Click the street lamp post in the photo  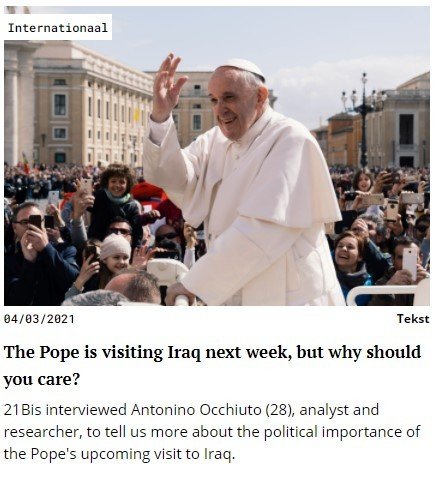pos(364,120)
